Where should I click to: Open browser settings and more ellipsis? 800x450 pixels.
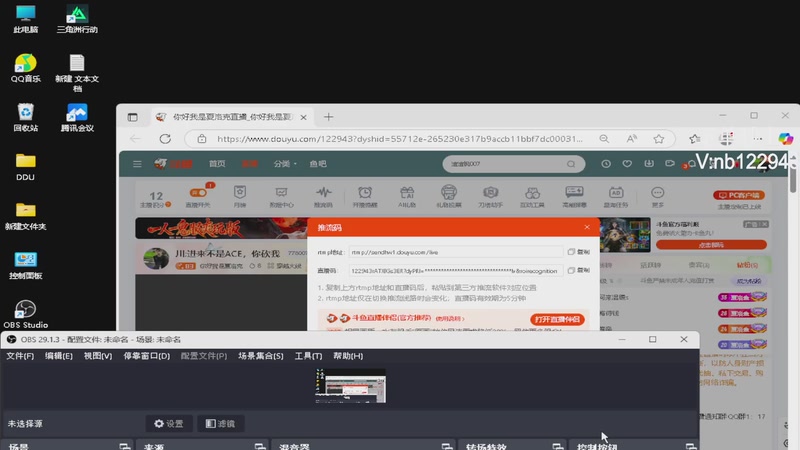point(758,139)
